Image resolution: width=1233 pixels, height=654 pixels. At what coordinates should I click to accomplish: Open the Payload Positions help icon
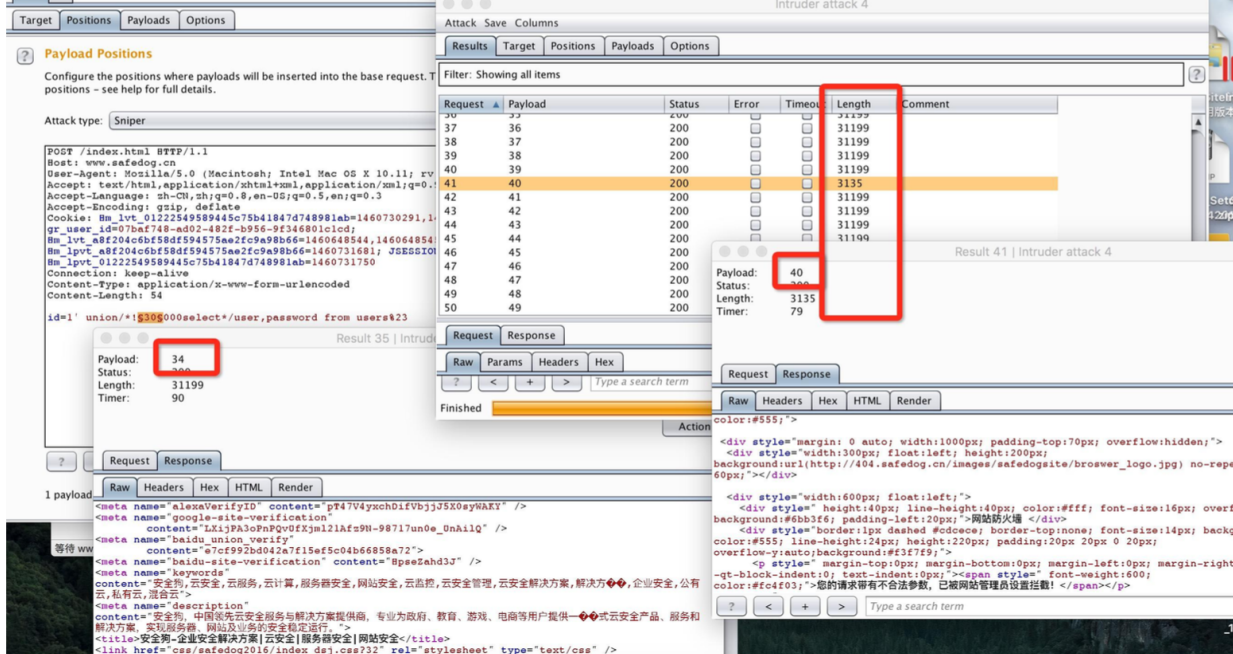(25, 56)
